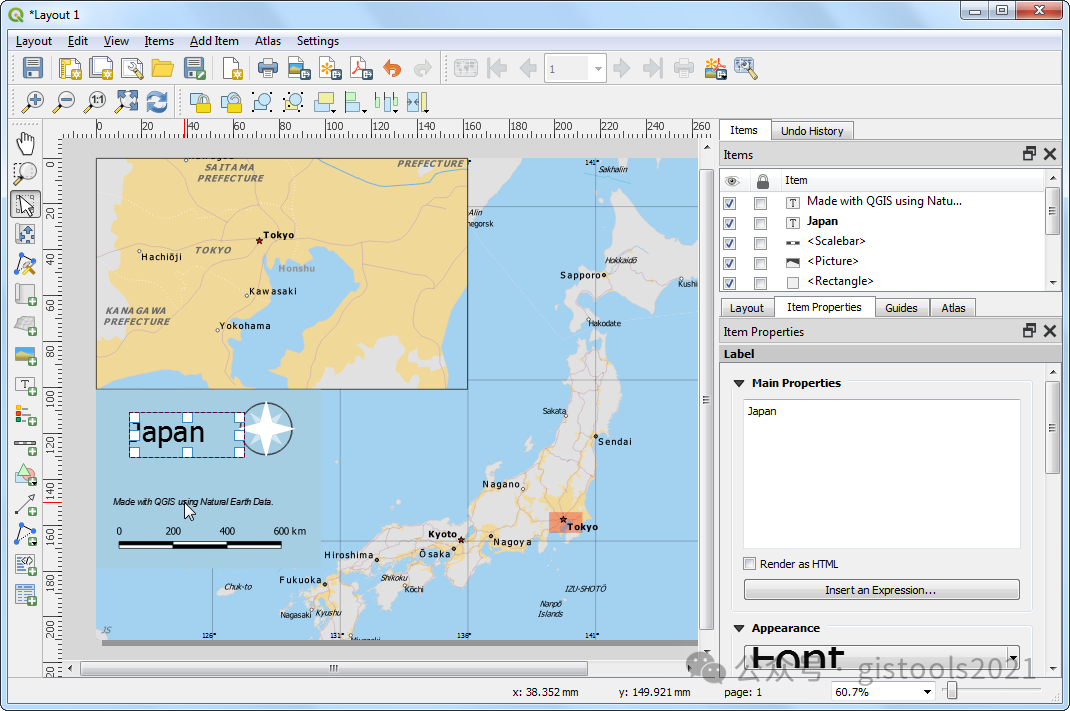This screenshot has height=711, width=1070.
Task: Toggle visibility of Made with QGIS item
Action: pyautogui.click(x=729, y=203)
